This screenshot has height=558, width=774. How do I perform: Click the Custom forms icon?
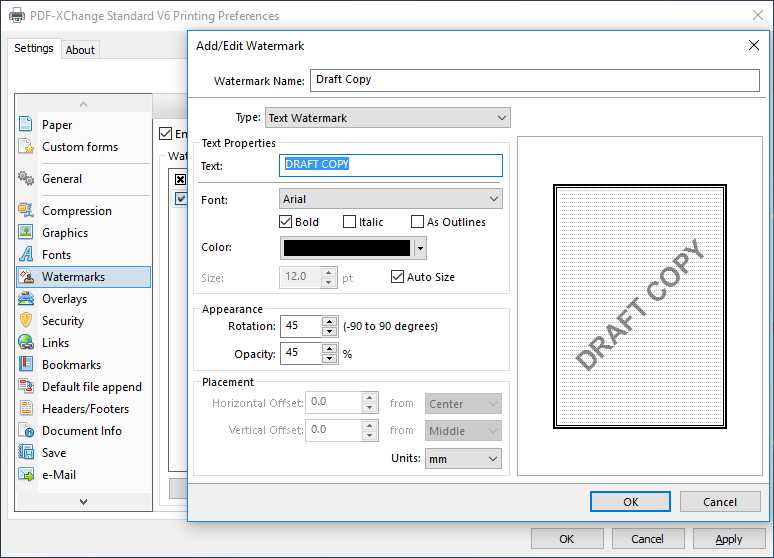[26, 146]
